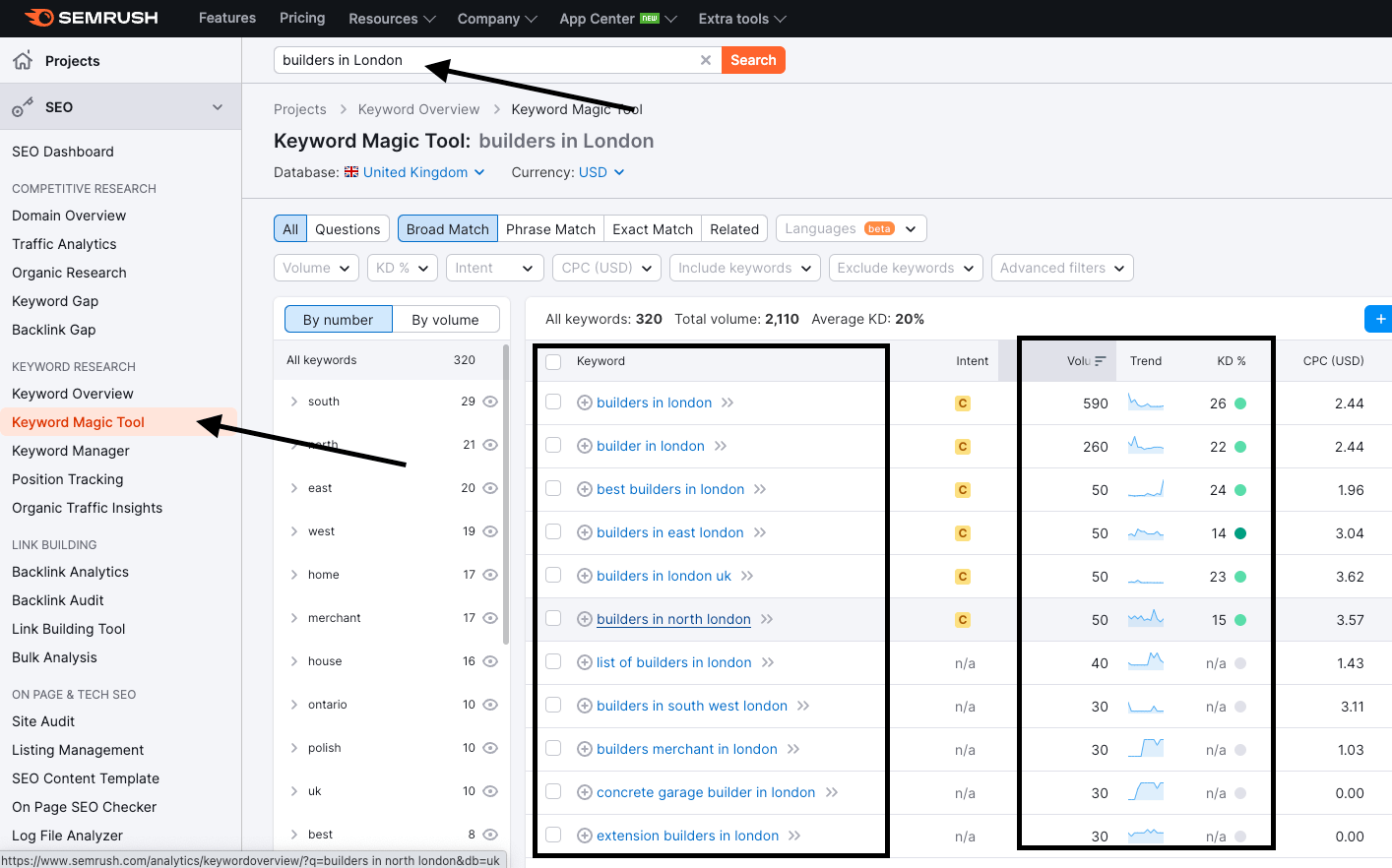Select Related tab
This screenshot has height=868, width=1392.
734,229
